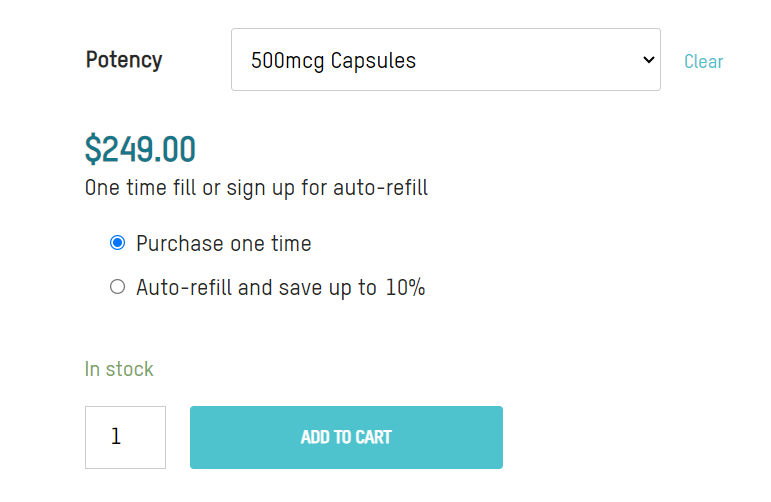
Task: Choose the Auto-refill radio button
Action: (x=117, y=288)
